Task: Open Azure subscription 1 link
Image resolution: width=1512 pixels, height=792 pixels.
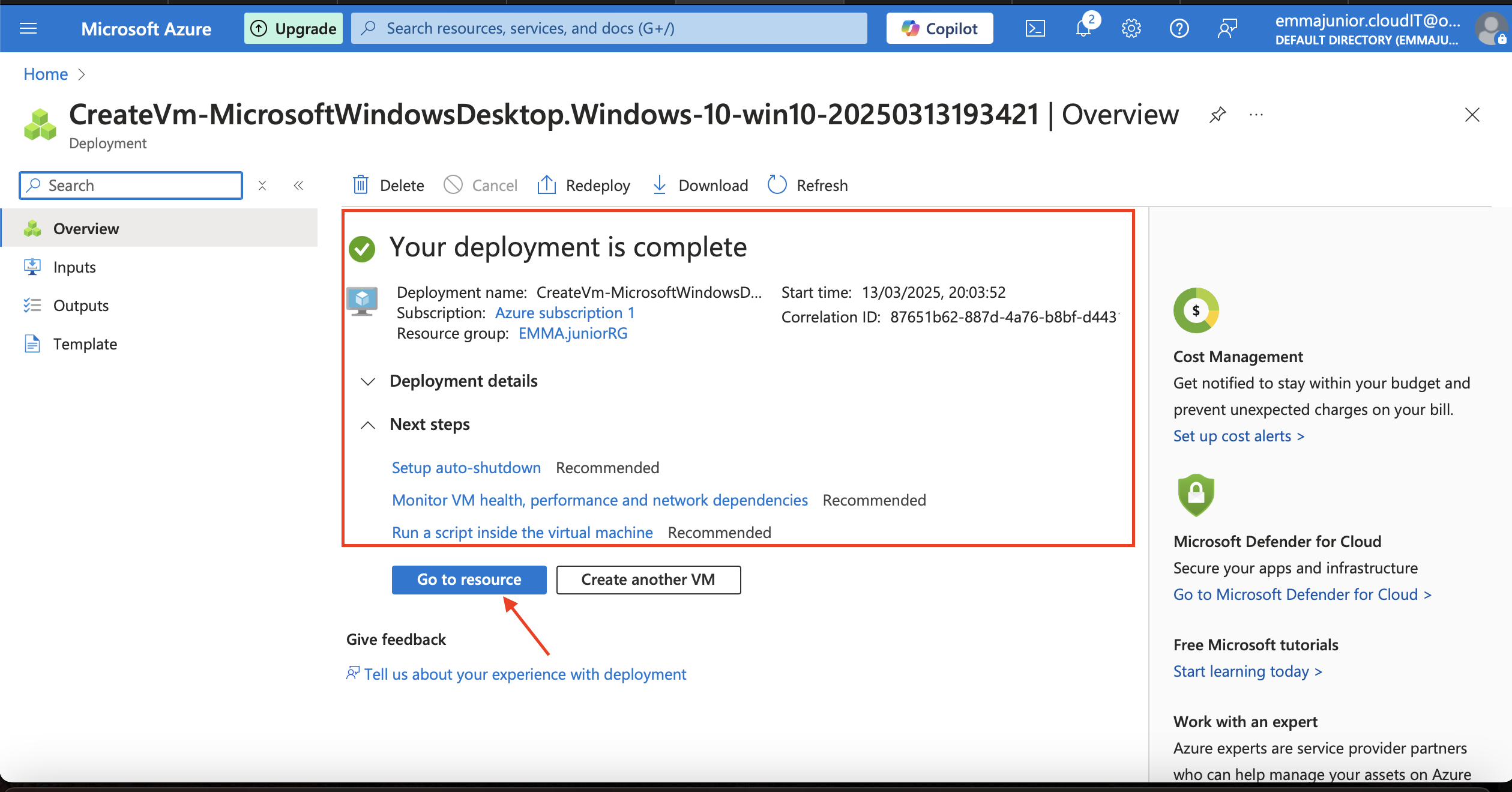Action: click(x=564, y=313)
